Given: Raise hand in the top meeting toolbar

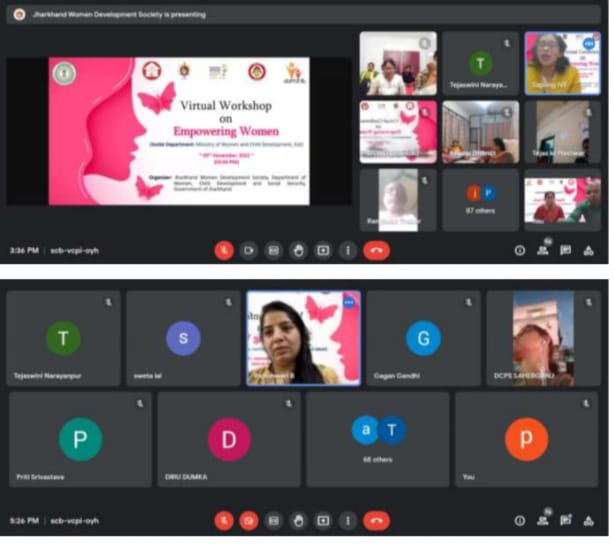Looking at the screenshot, I should coord(298,250).
